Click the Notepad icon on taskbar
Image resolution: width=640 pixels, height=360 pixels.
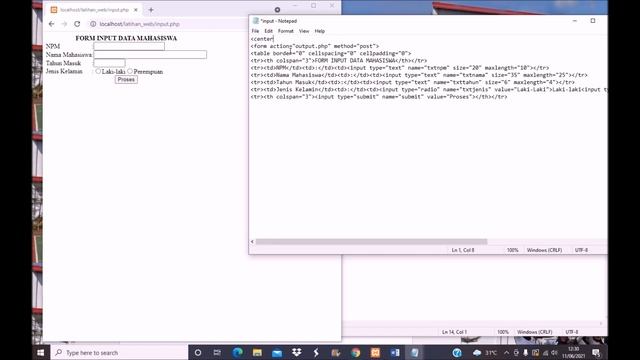415,352
